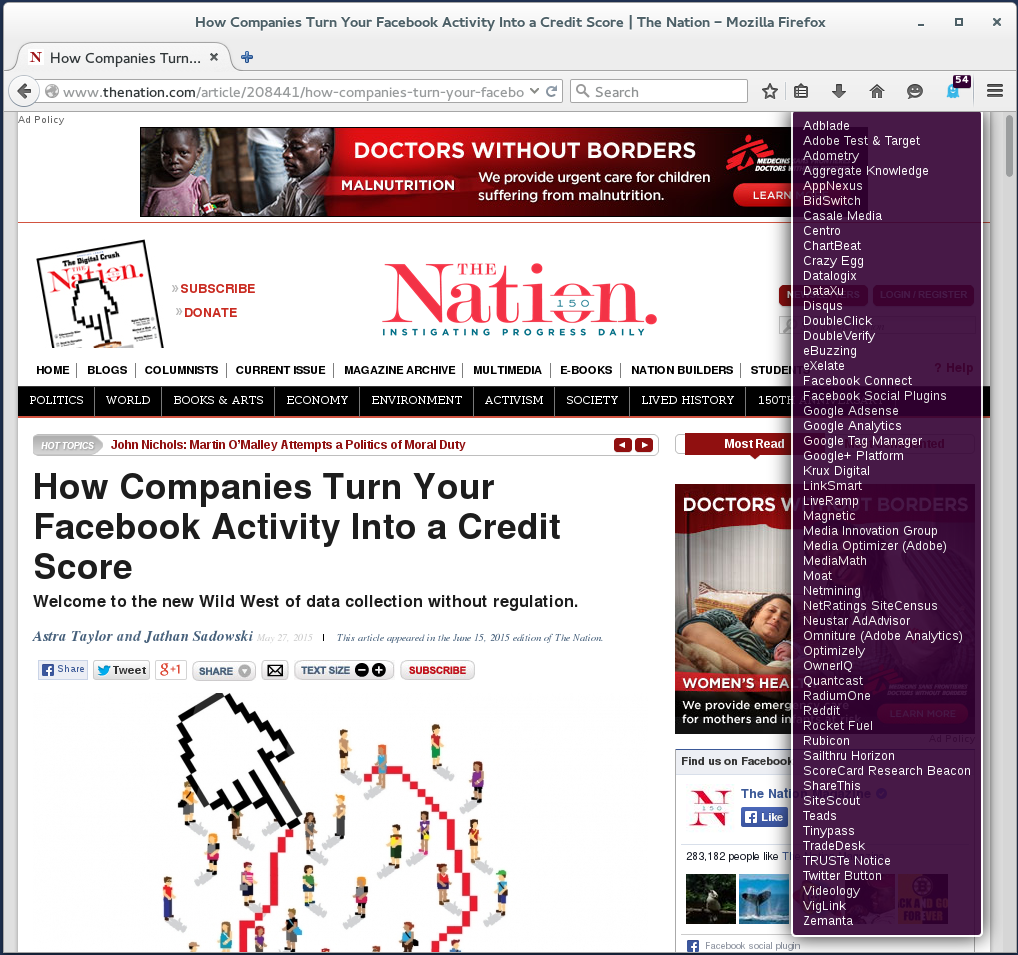Open the downloads arrow icon
1018x955 pixels.
[839, 92]
